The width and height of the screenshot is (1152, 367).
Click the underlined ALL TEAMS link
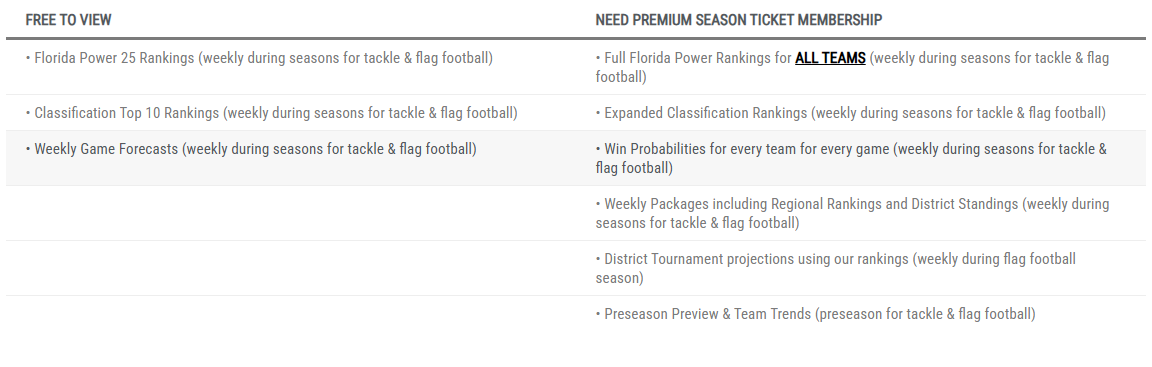pyautogui.click(x=830, y=58)
